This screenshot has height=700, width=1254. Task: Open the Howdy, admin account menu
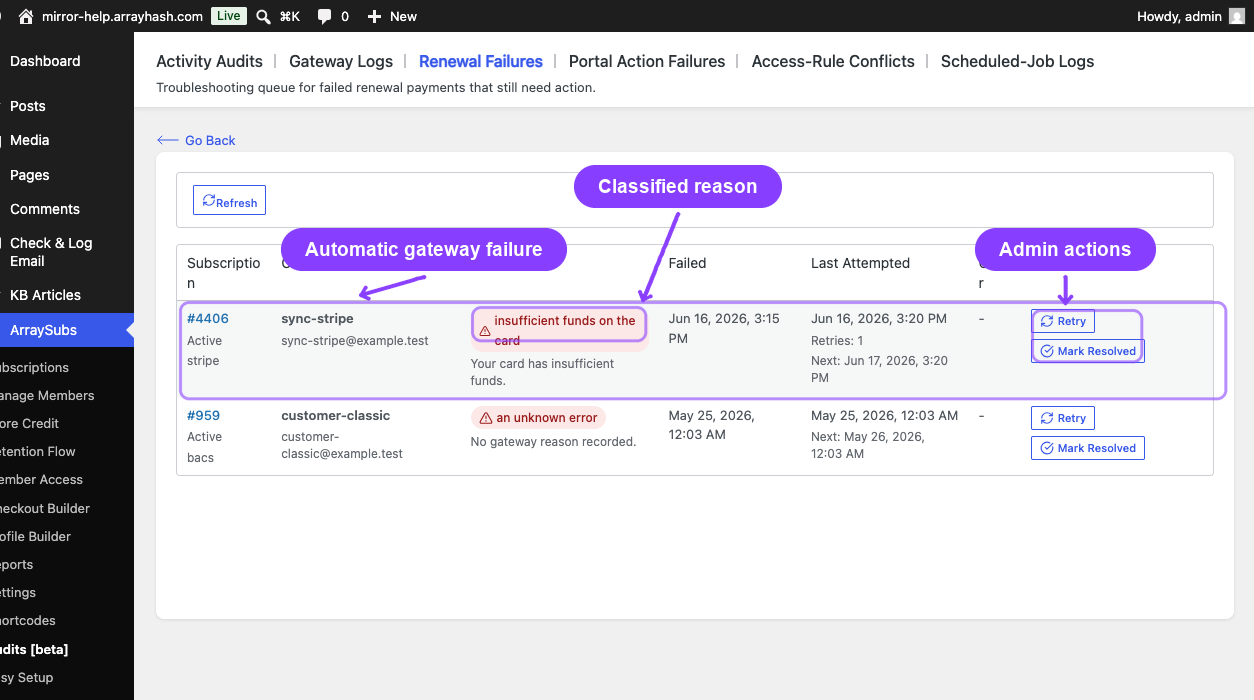click(1190, 16)
